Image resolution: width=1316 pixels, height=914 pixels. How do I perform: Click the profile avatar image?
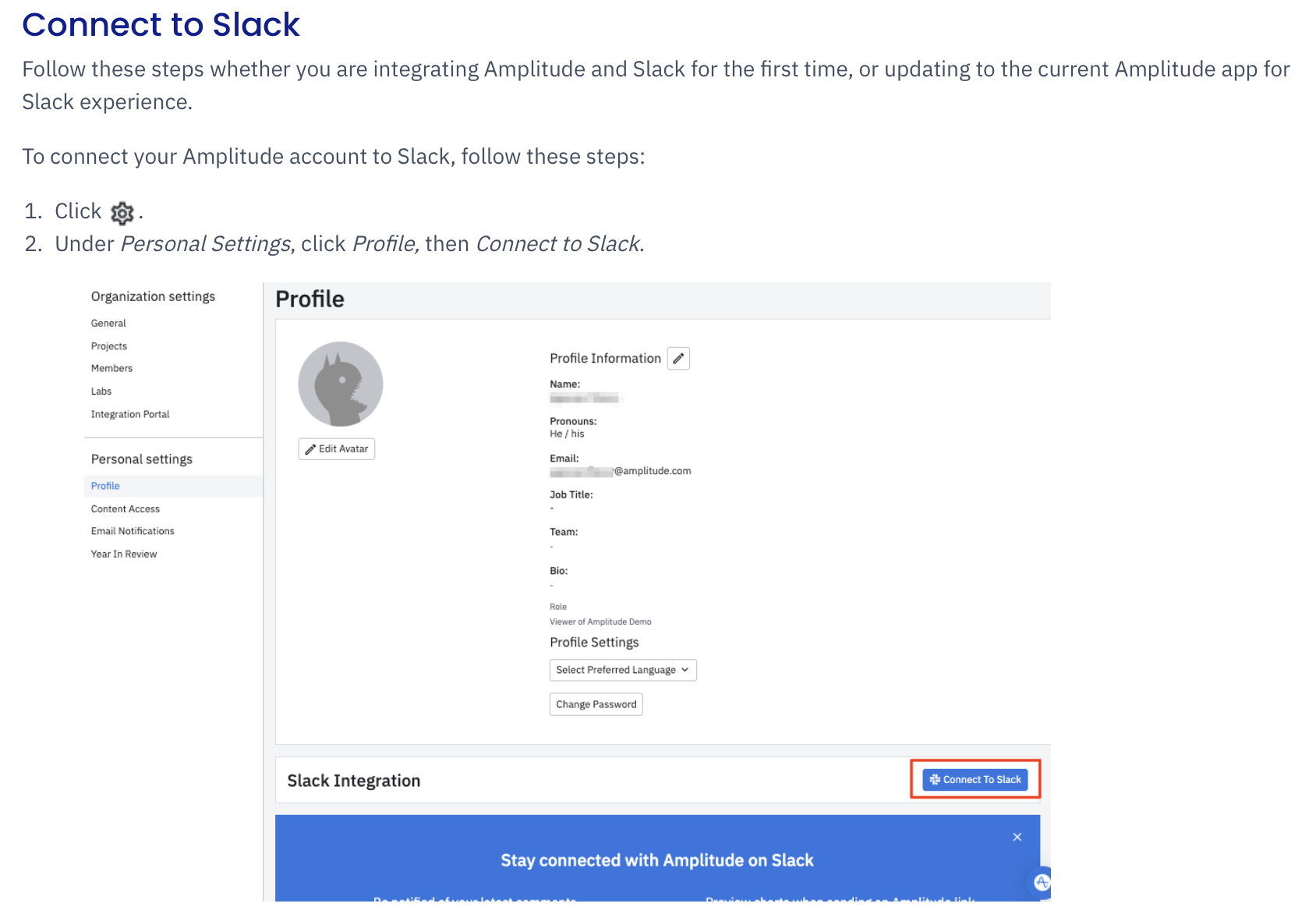341,384
